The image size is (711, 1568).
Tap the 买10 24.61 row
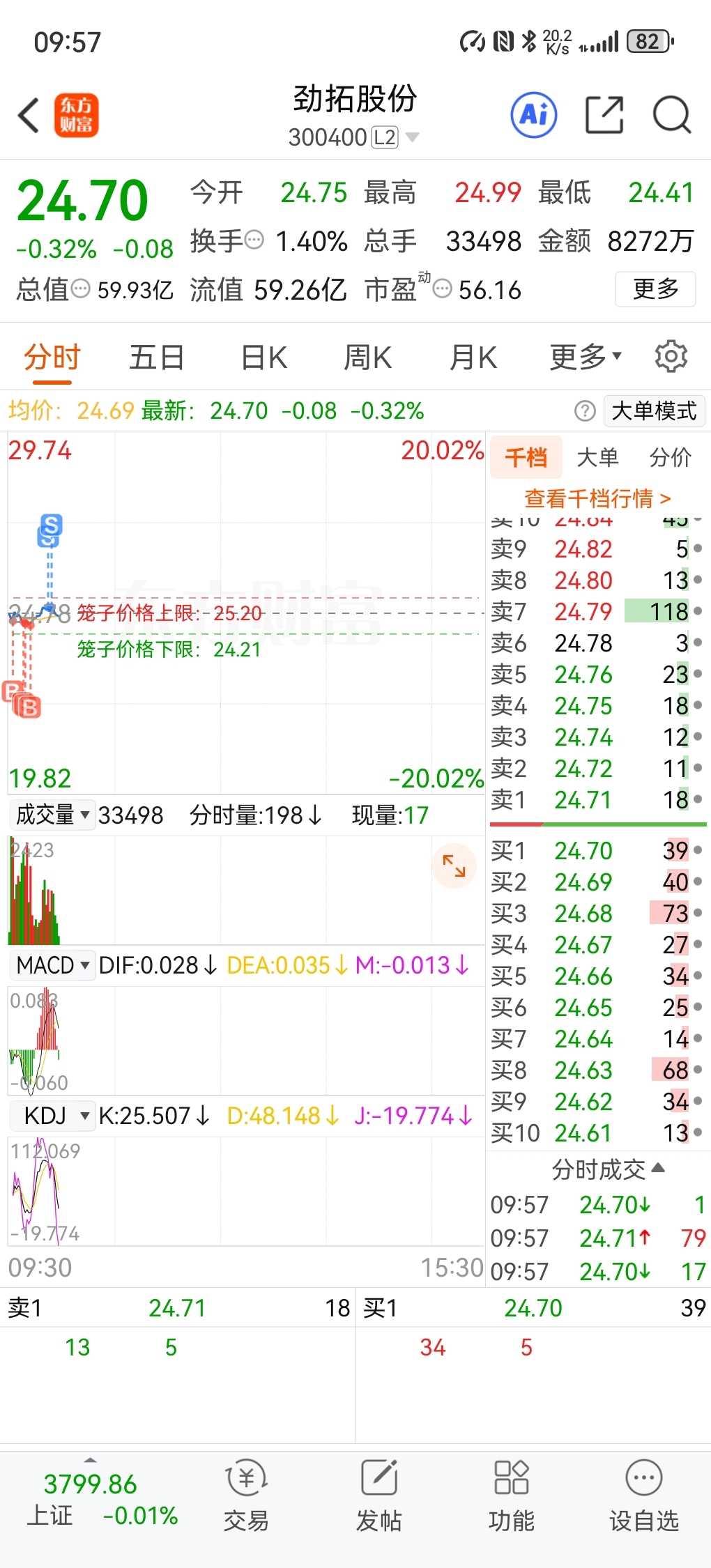[x=597, y=1132]
